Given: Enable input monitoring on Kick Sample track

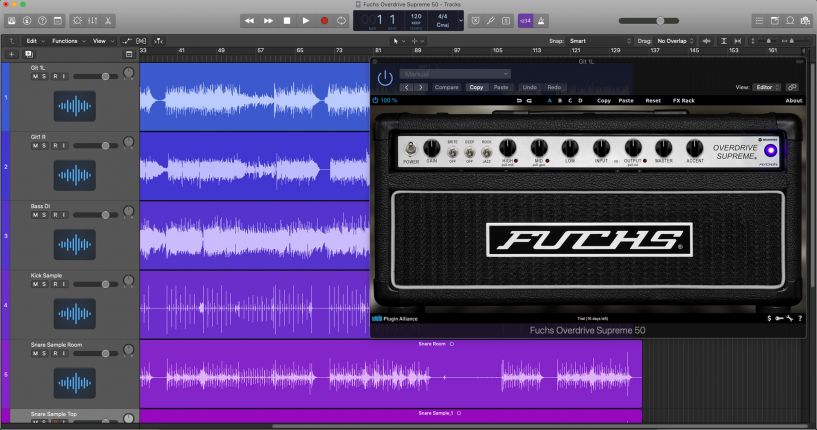Looking at the screenshot, I should click(x=64, y=285).
